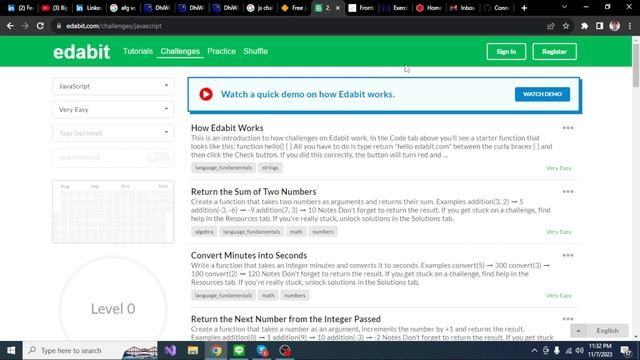Open three-dot menu for Convert Minutes into Seconds

coord(568,256)
